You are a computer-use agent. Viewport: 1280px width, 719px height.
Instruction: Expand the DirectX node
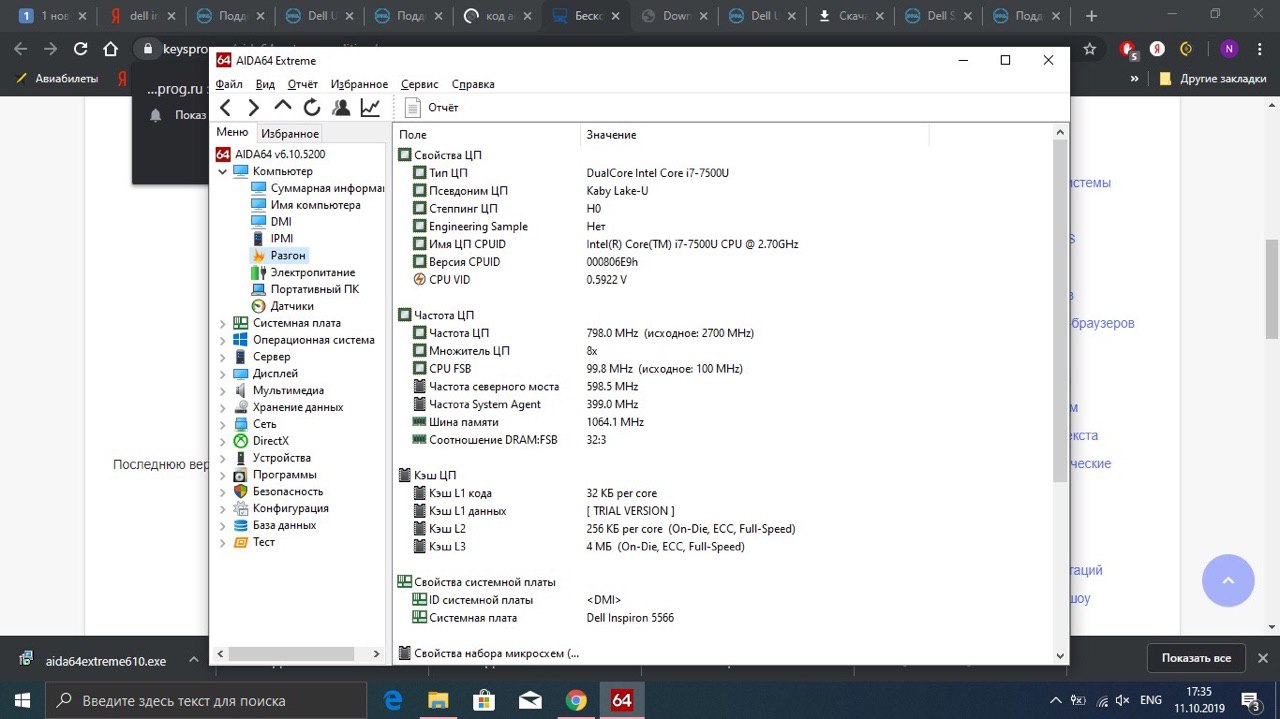pyautogui.click(x=223, y=441)
